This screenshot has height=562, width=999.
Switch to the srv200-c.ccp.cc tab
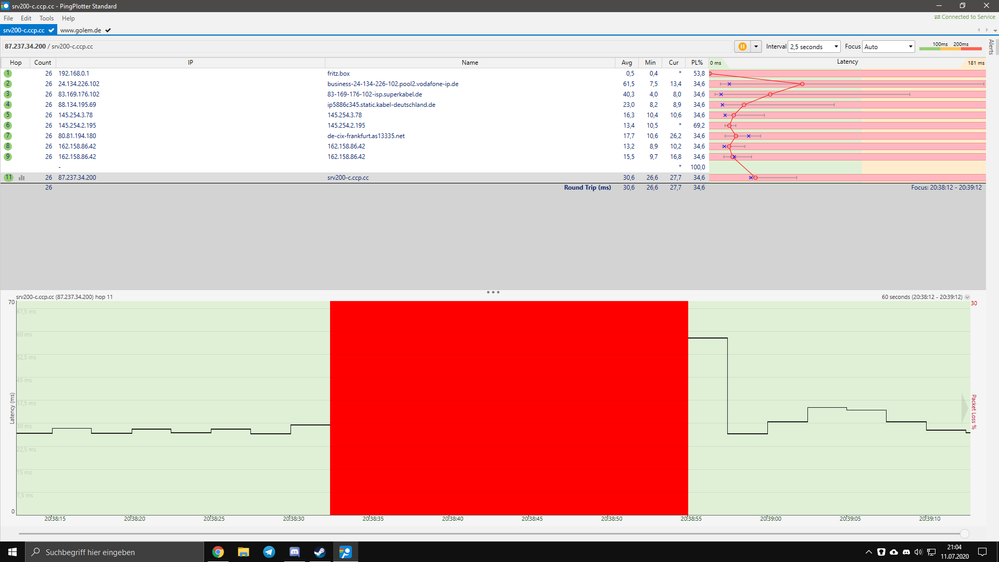pos(29,30)
